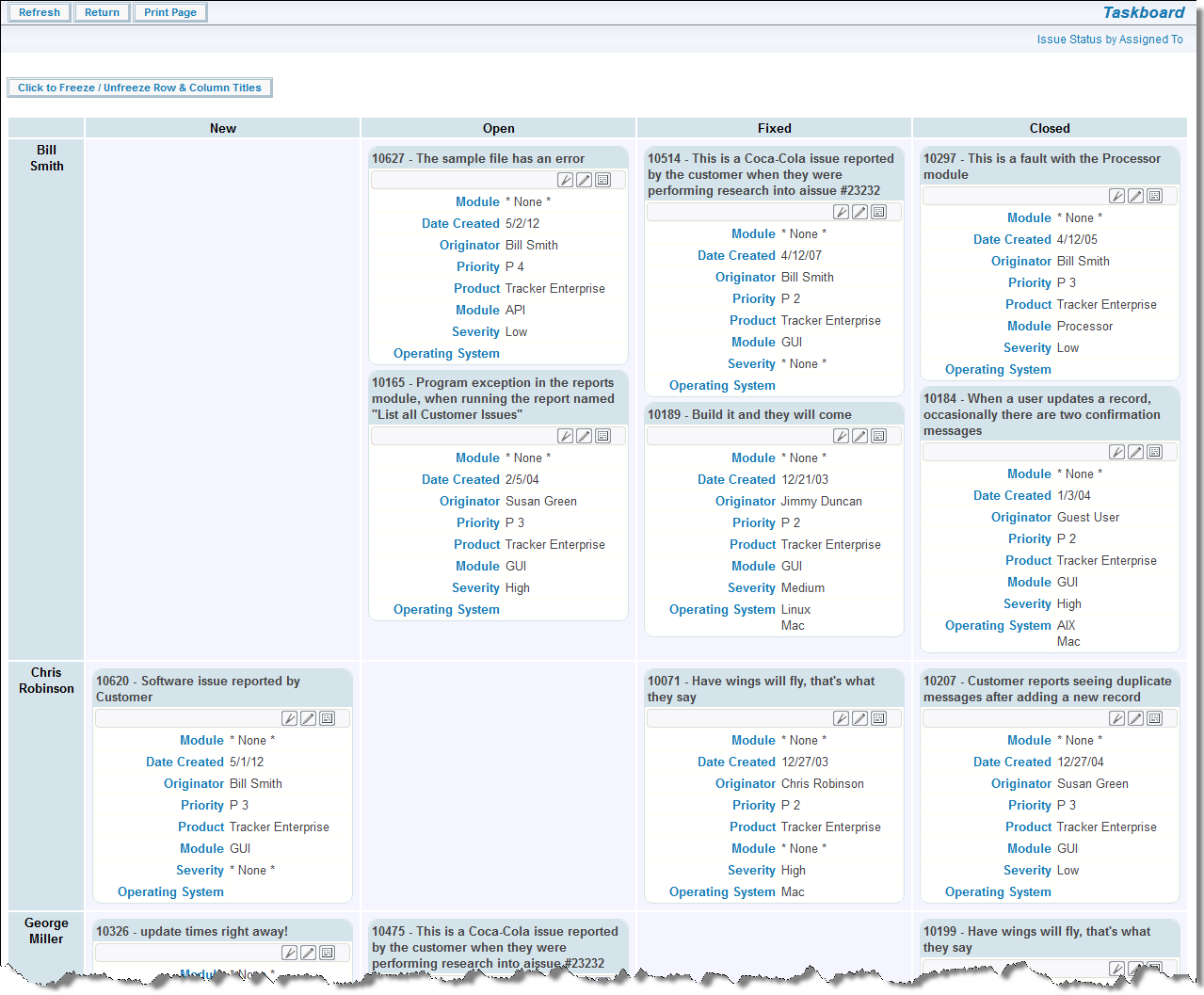This screenshot has height=995, width=1204.
Task: Click the pencil edit icon on issue 10297
Action: click(1135, 196)
